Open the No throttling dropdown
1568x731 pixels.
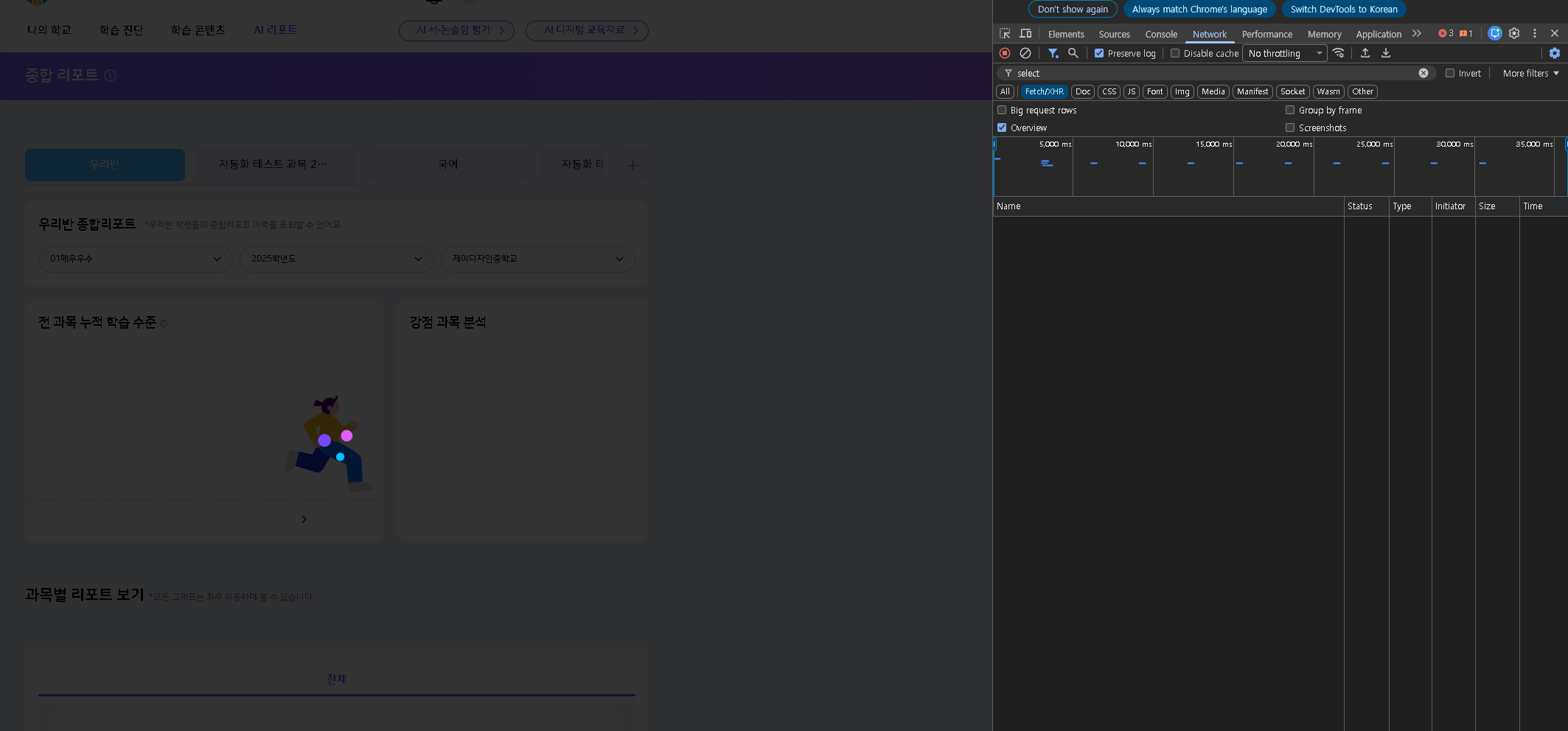pos(1284,53)
